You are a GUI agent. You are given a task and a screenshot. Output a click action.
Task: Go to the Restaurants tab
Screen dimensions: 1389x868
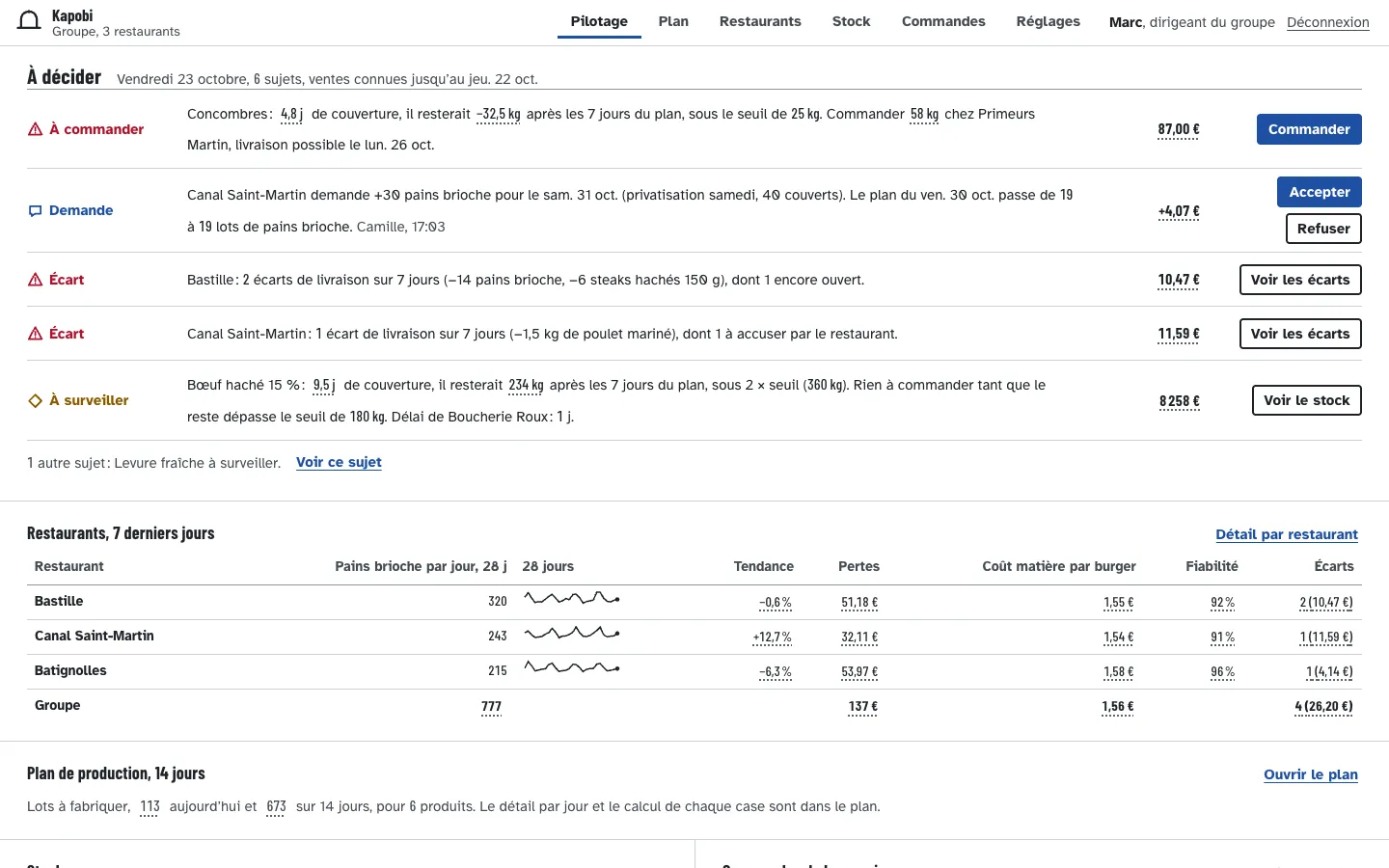pyautogui.click(x=760, y=21)
